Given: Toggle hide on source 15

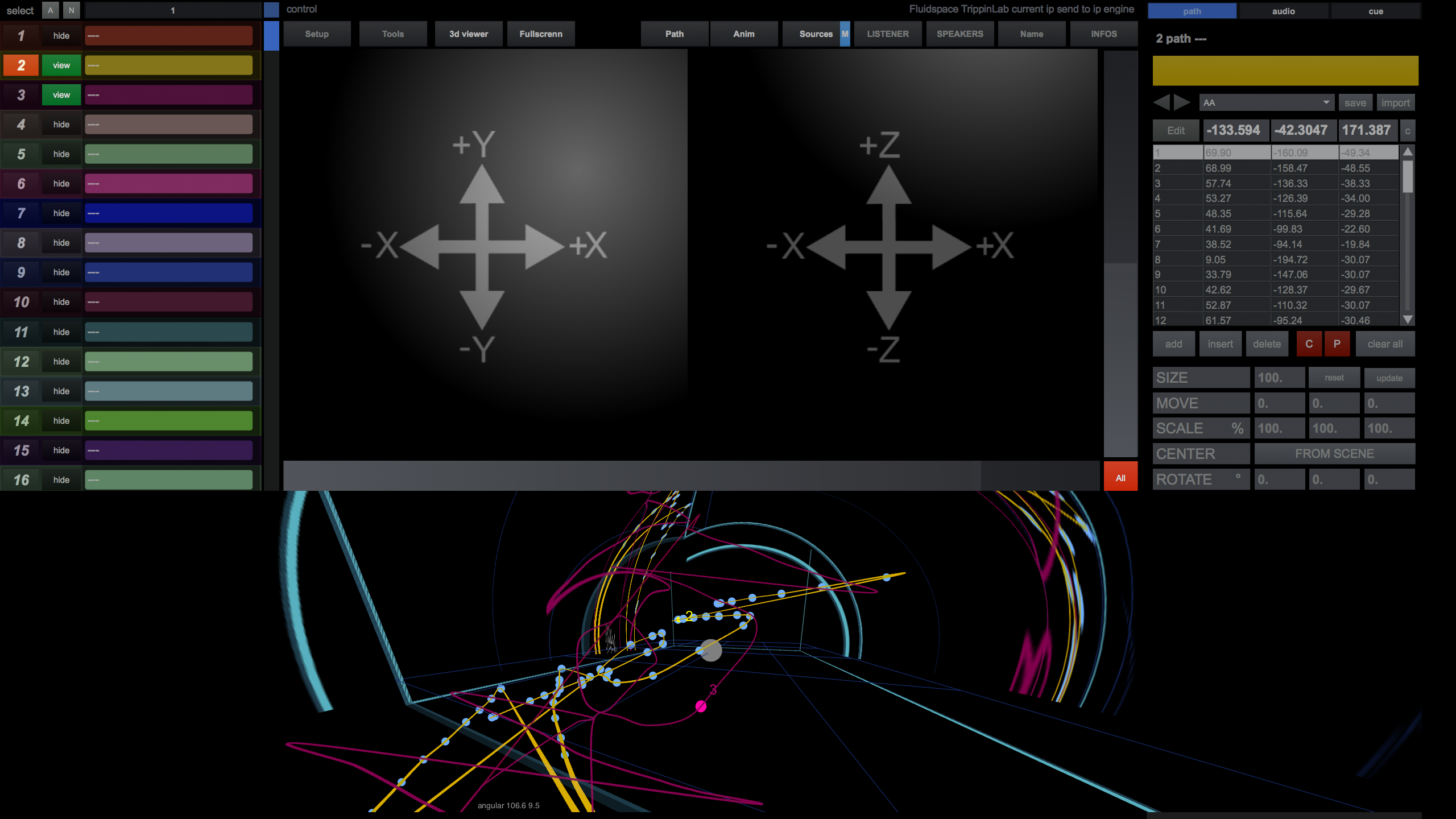Looking at the screenshot, I should (61, 450).
